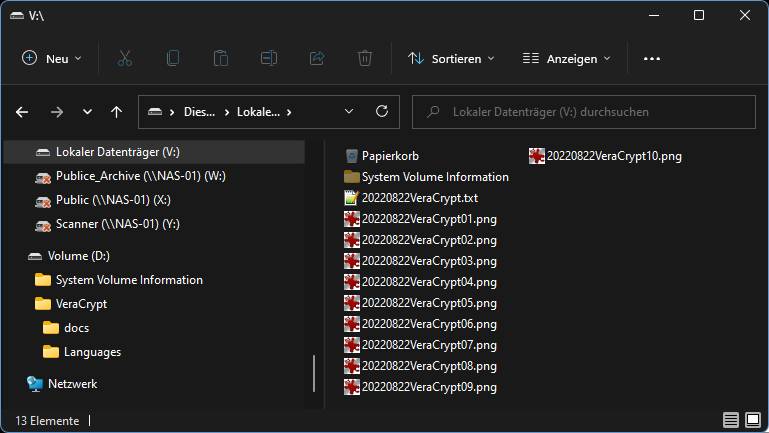Expand the Anzeigen view options

tap(566, 59)
